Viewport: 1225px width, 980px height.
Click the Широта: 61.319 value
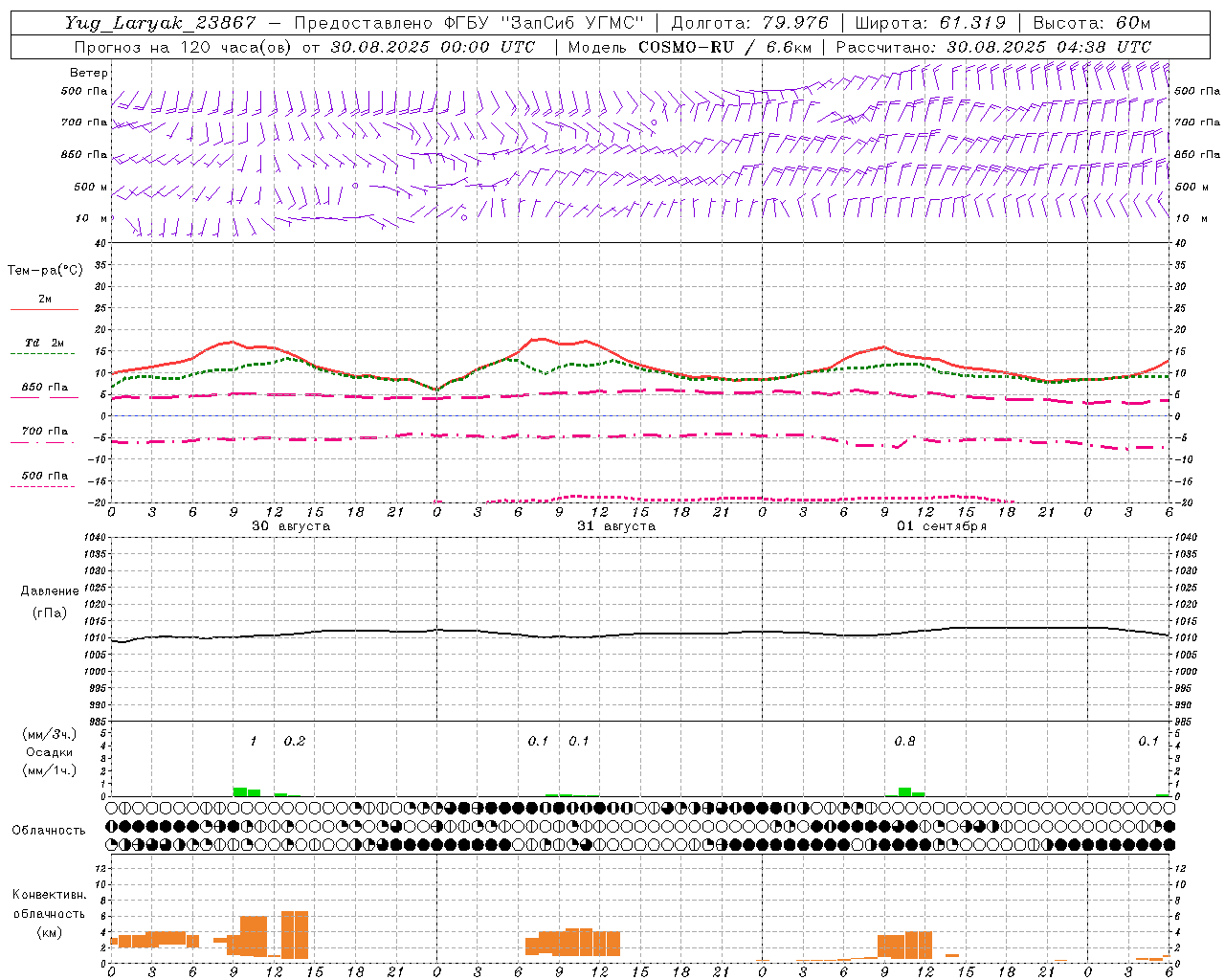click(x=930, y=23)
